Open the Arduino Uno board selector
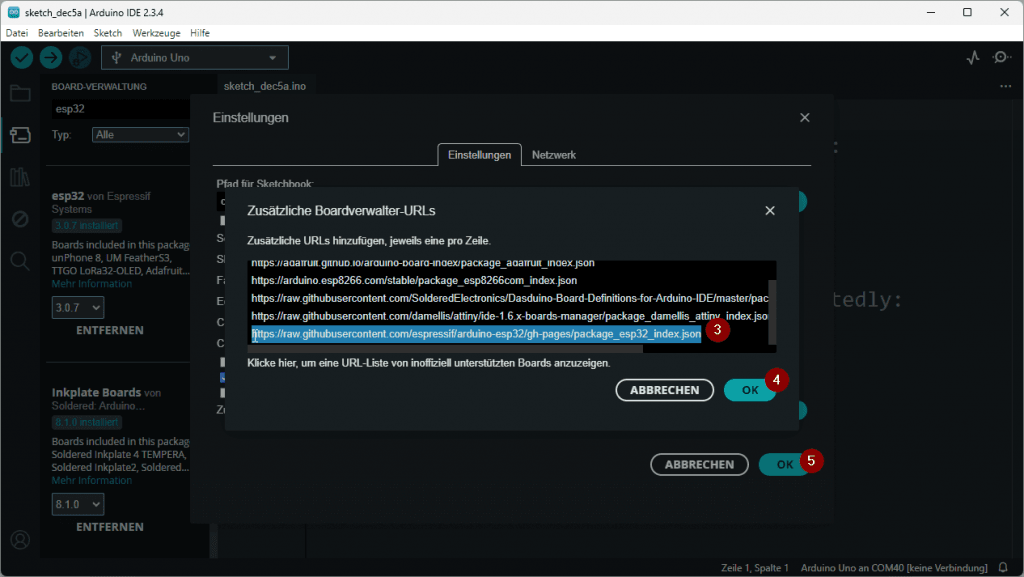The image size is (1024, 577). 194,57
